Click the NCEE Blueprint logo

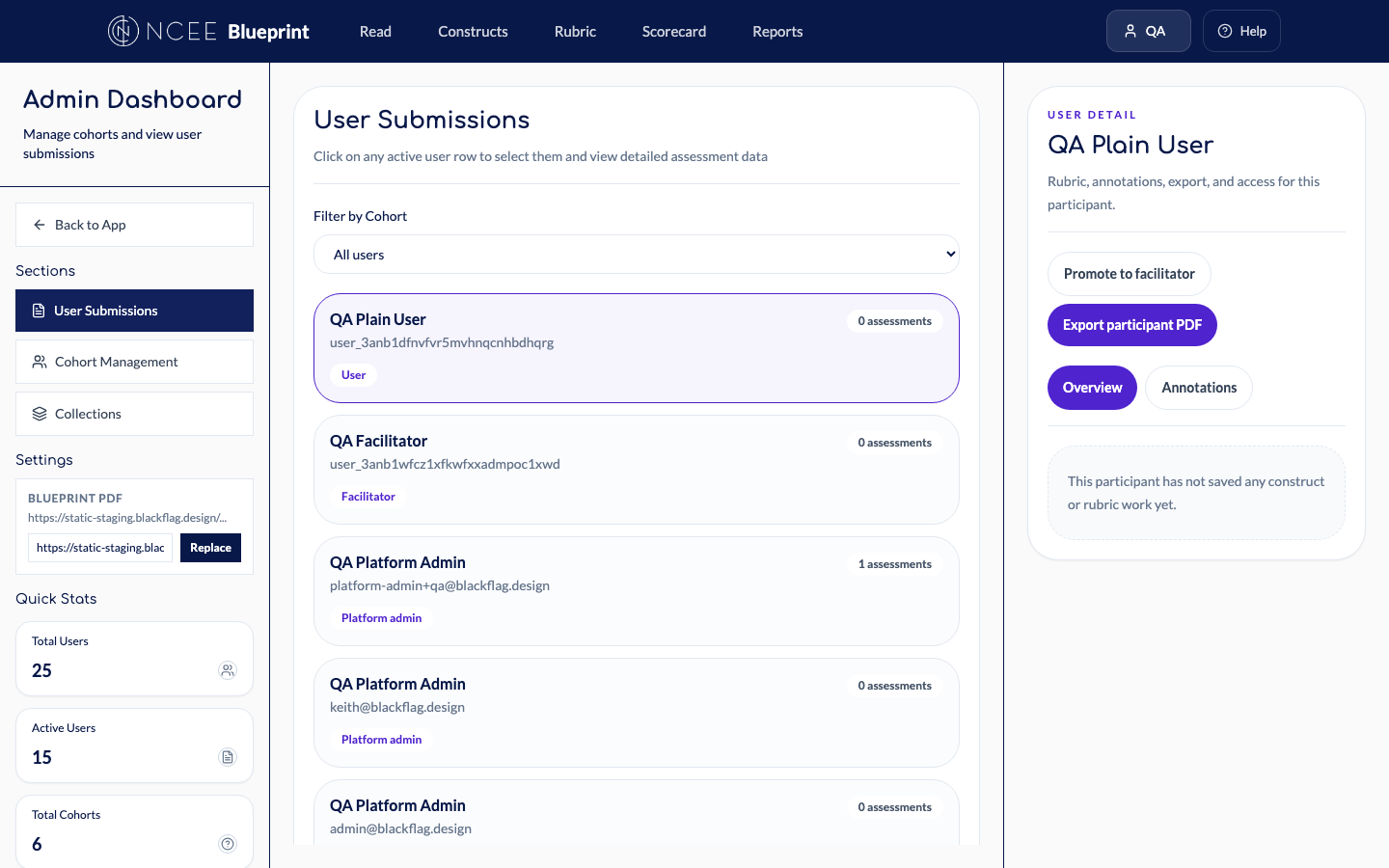point(207,31)
